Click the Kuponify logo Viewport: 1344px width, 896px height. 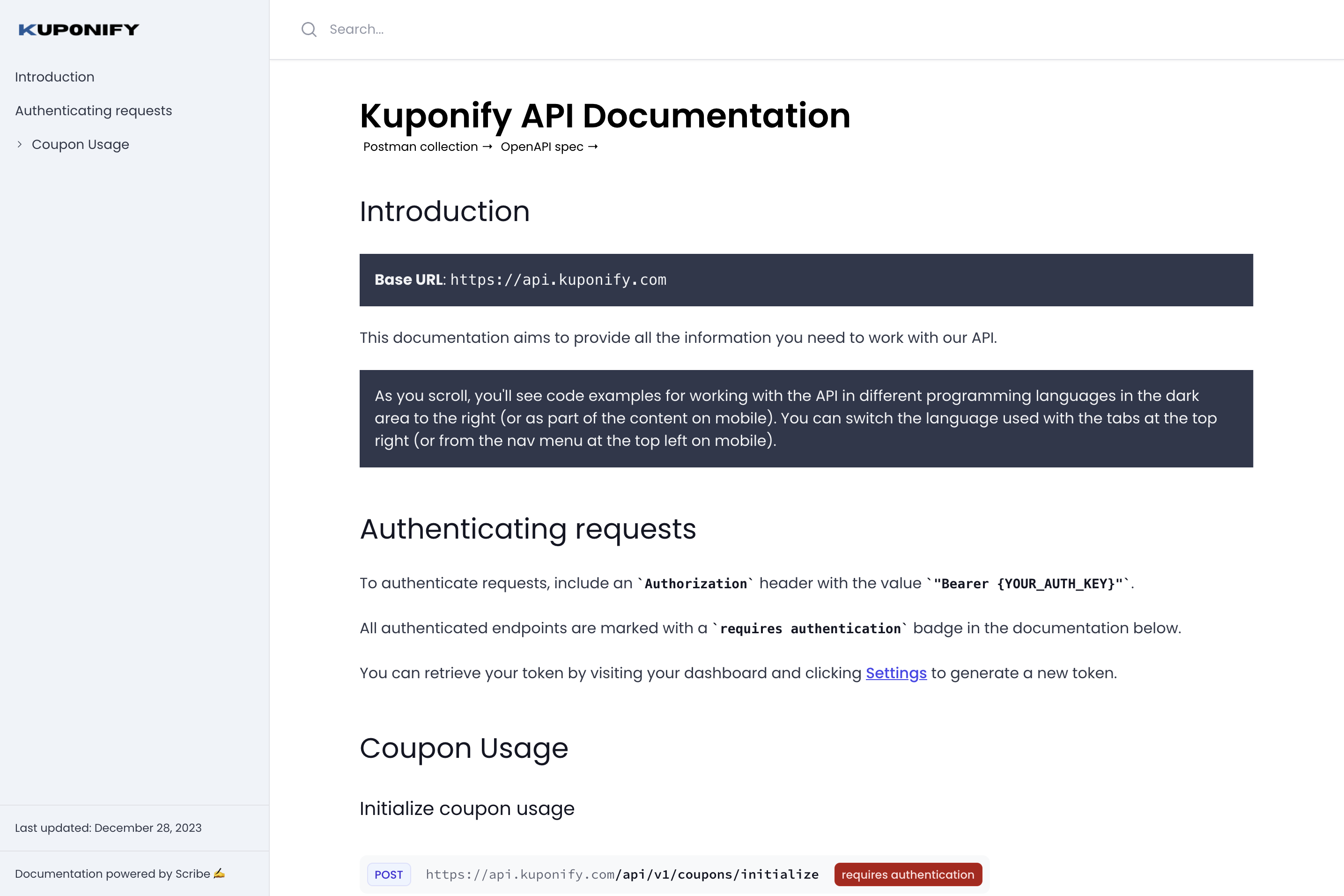tap(79, 30)
